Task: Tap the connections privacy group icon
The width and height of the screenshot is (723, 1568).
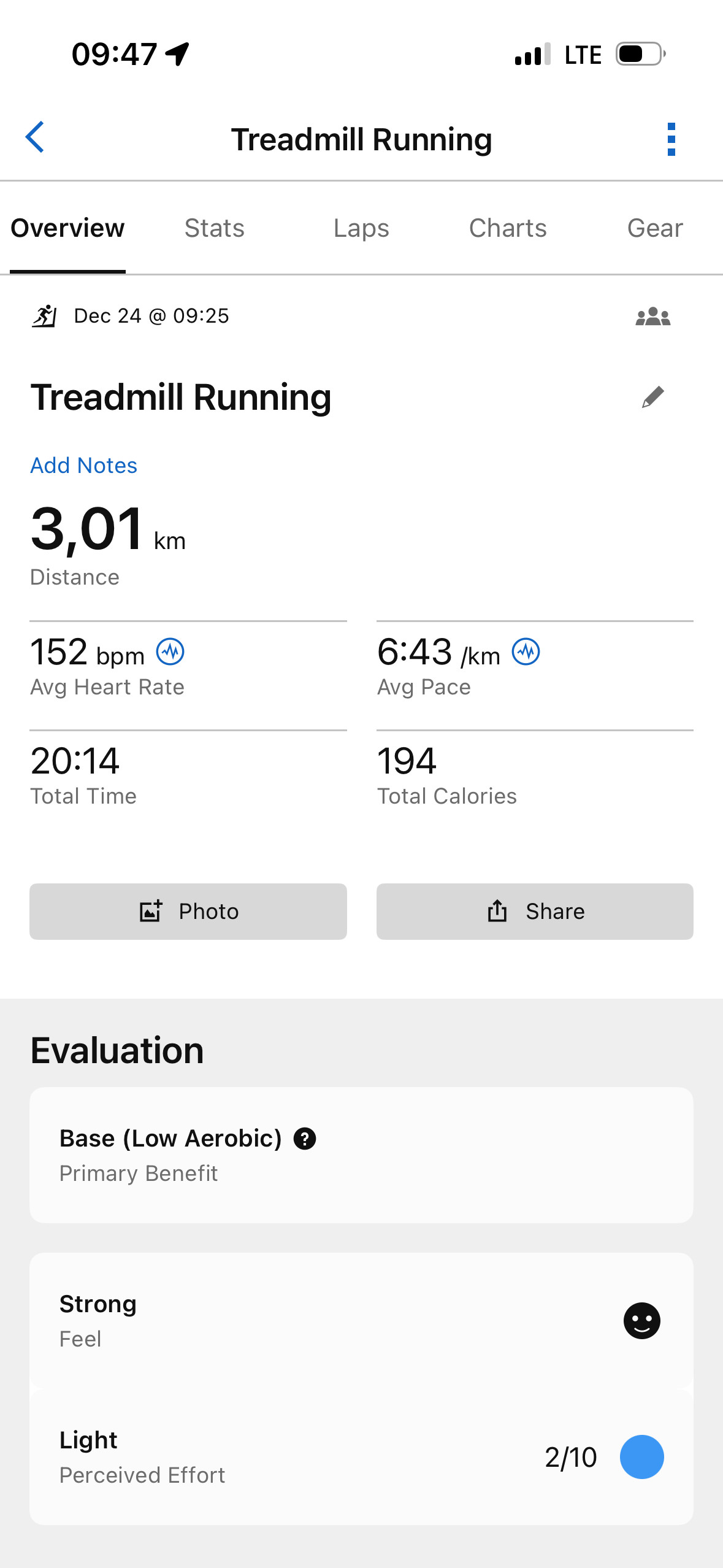Action: (652, 317)
